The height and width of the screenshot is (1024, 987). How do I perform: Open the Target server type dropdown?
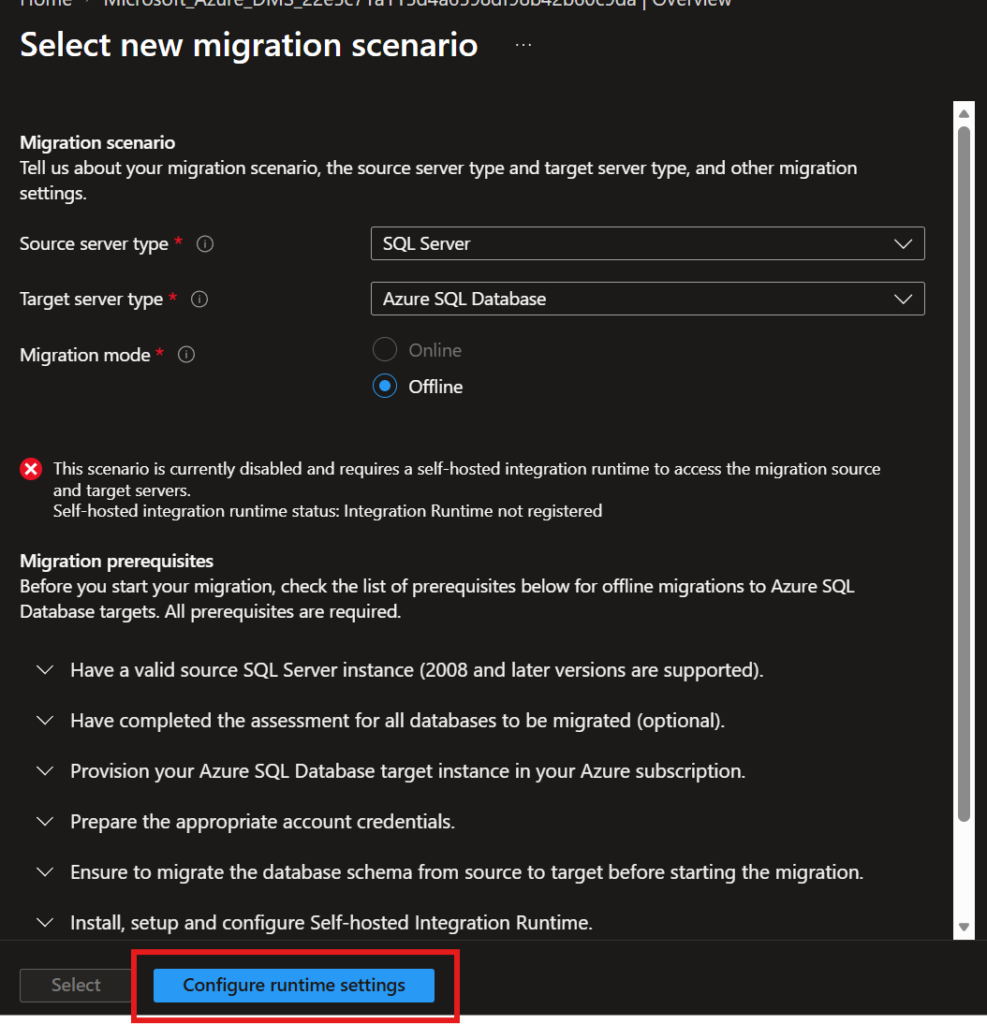[x=647, y=299]
